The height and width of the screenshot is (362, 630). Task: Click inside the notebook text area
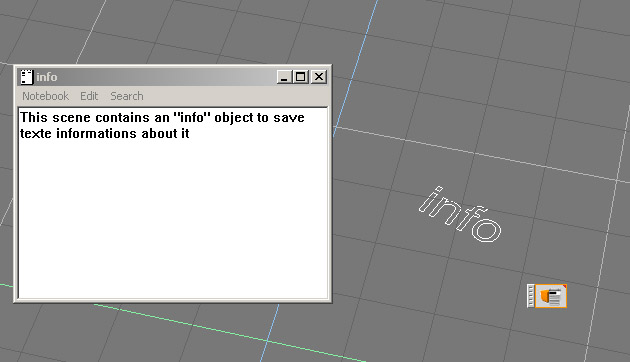coord(173,203)
